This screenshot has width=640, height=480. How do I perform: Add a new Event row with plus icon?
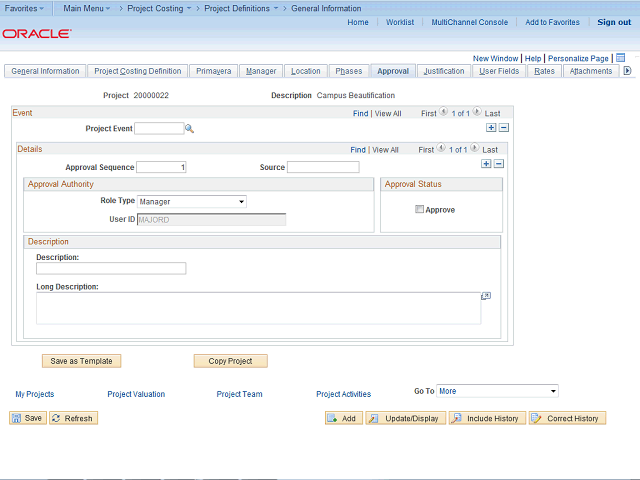[491, 128]
